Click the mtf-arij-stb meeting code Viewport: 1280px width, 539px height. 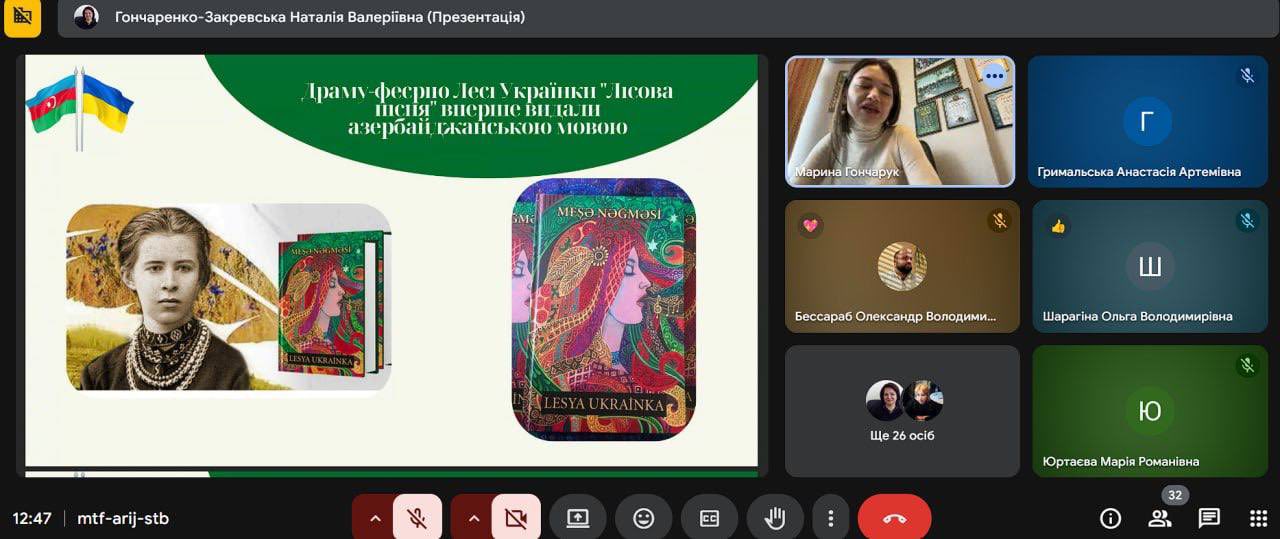[x=123, y=518]
